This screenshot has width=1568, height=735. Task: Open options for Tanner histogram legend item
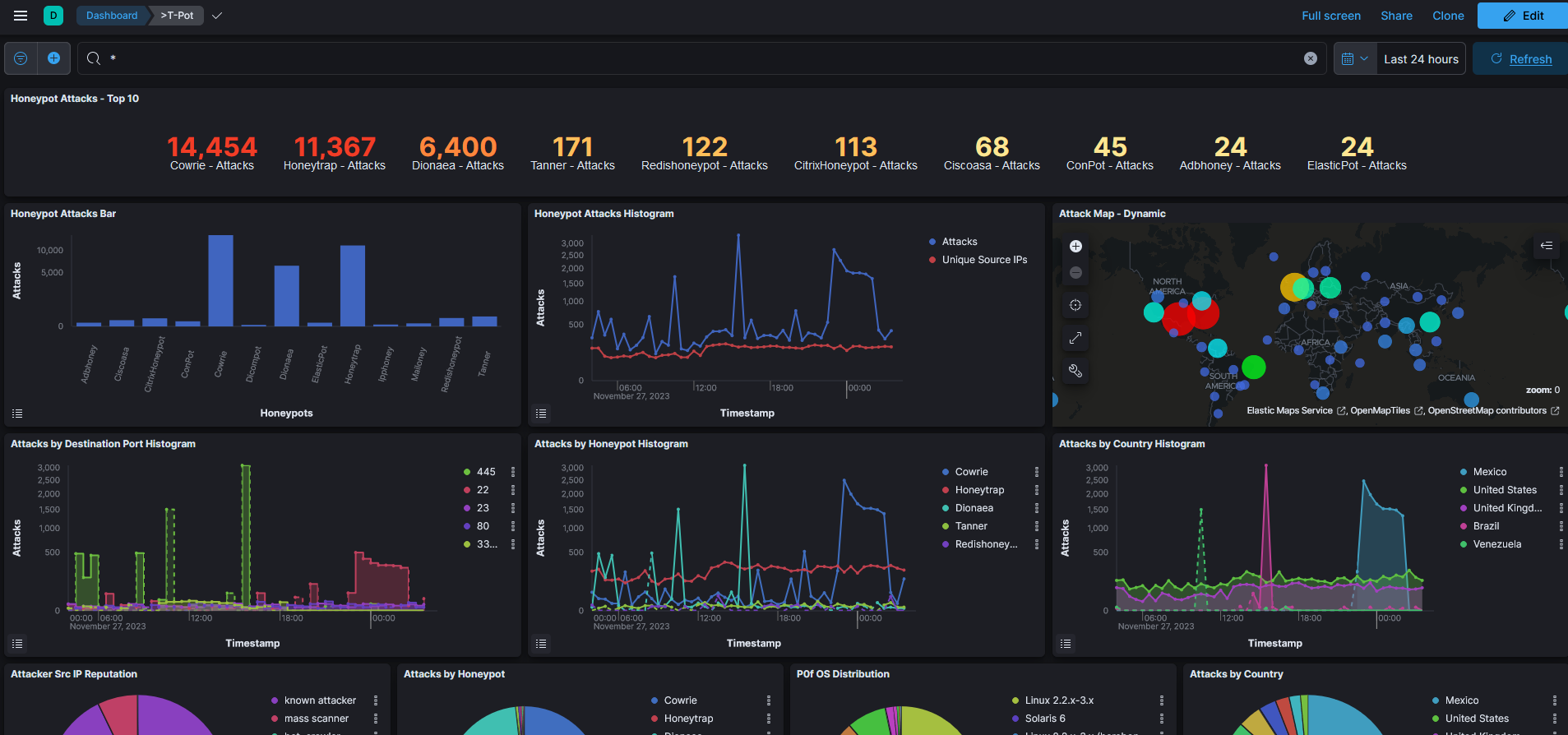(x=1037, y=526)
